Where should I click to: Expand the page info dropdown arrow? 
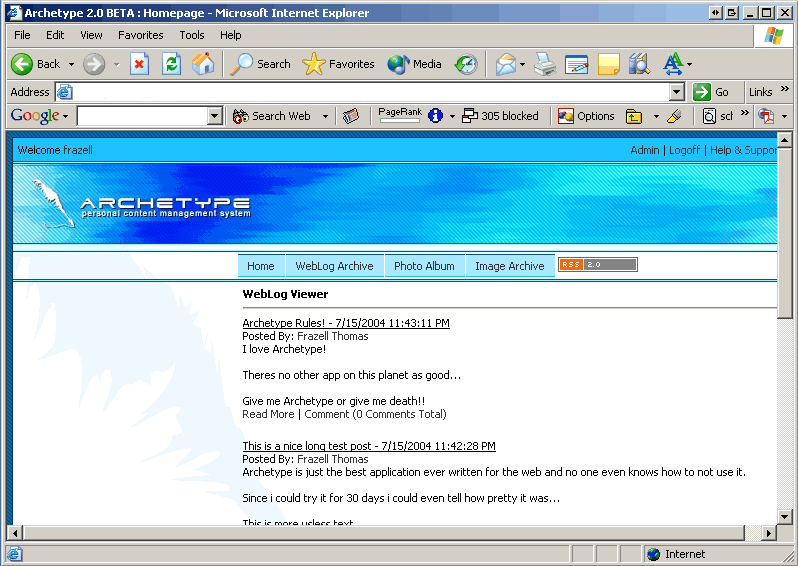[x=452, y=117]
